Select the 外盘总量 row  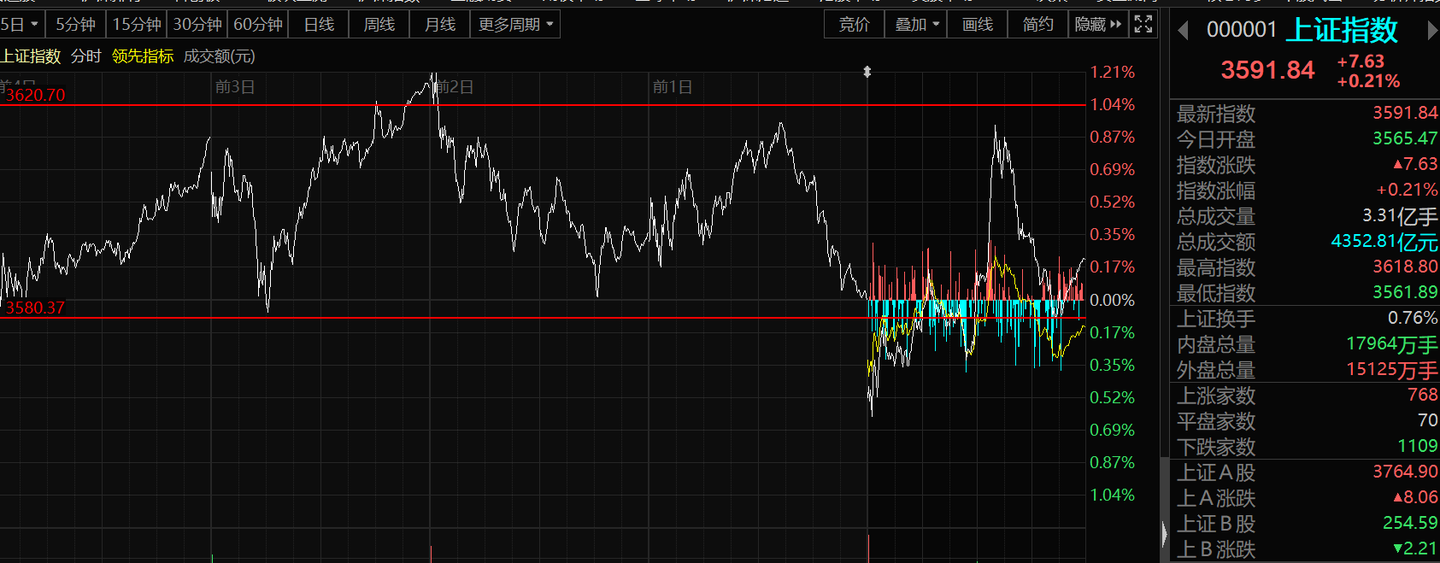(1305, 370)
